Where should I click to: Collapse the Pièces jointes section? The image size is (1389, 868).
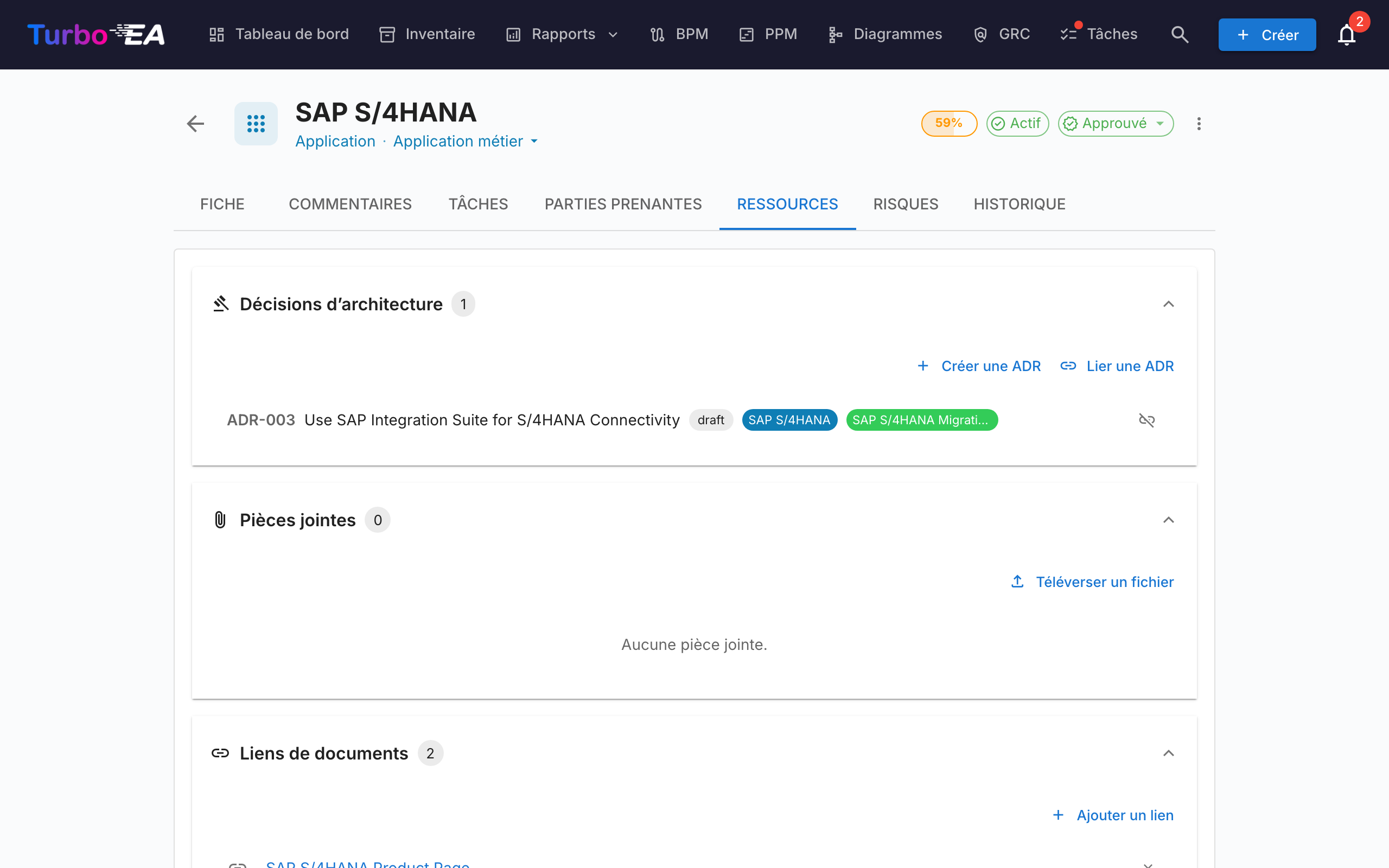click(x=1168, y=520)
